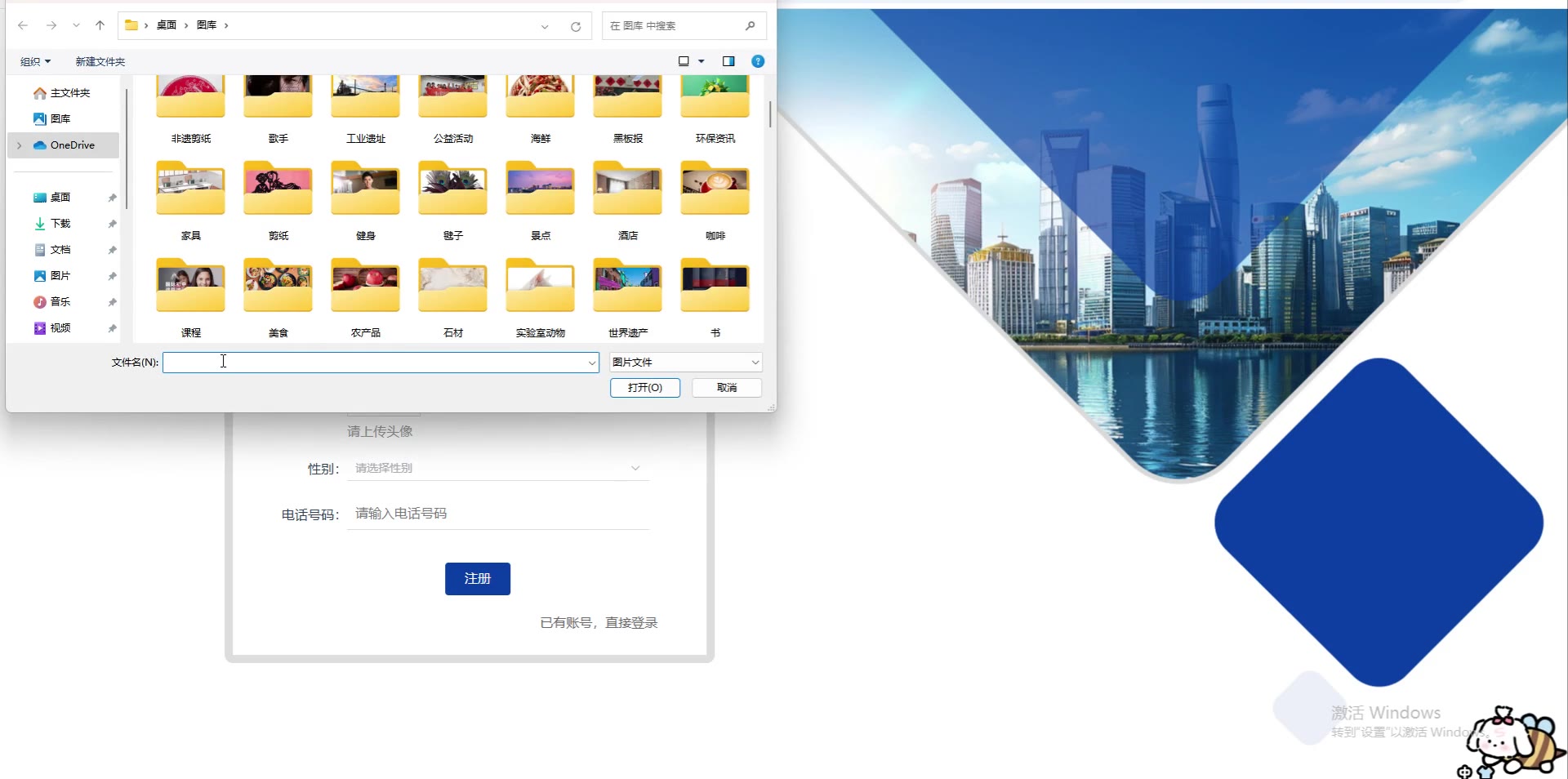
Task: Open the recent locations dropdown arrow
Action: (76, 25)
